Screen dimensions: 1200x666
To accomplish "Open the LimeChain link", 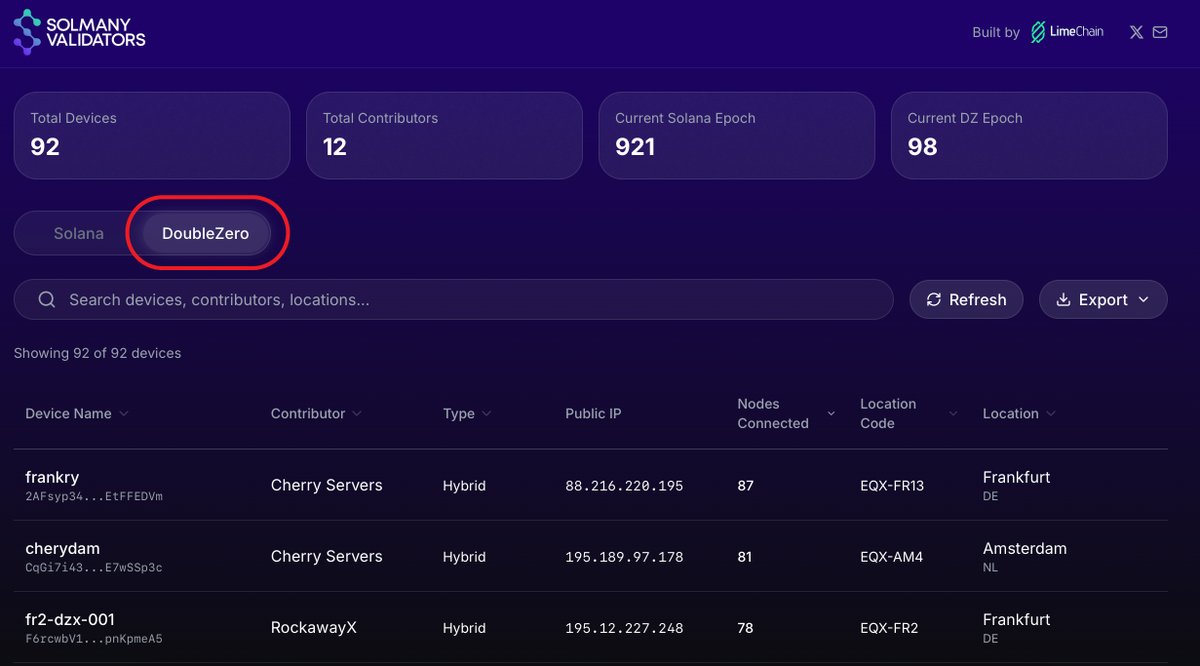I will [1067, 32].
